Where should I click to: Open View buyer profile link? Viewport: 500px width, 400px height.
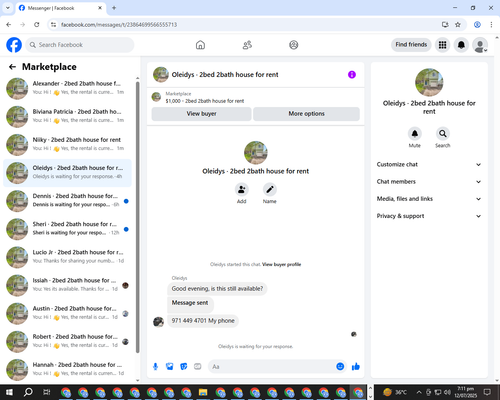[281, 264]
